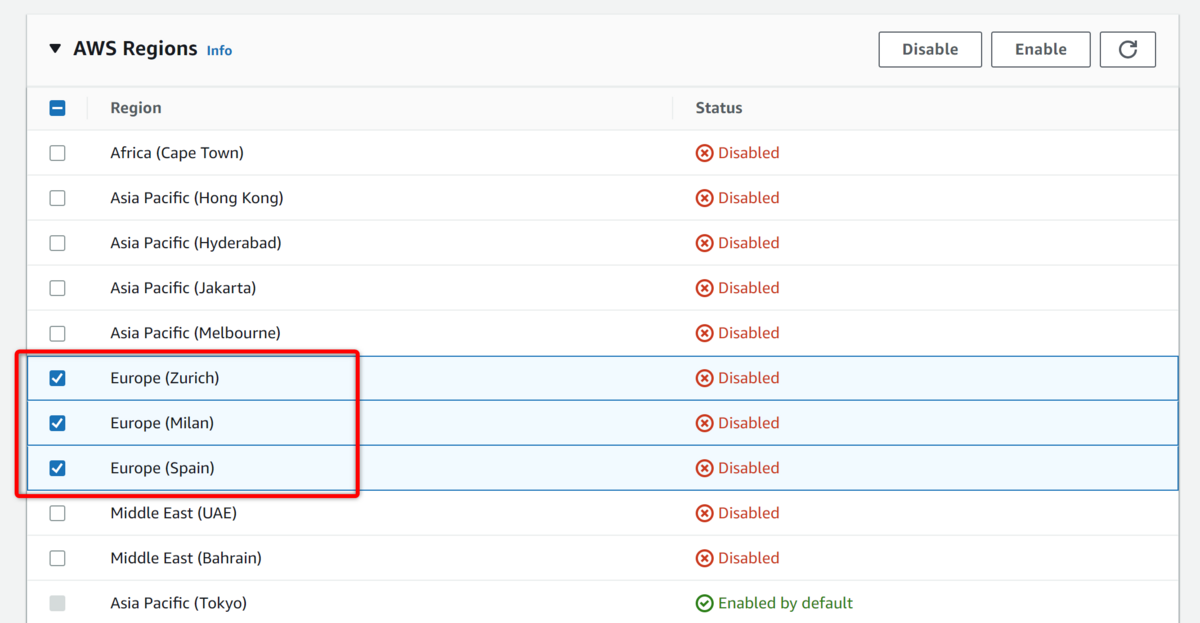Select the Asia Pacific (Jakarta) region name
1200x623 pixels.
click(183, 288)
